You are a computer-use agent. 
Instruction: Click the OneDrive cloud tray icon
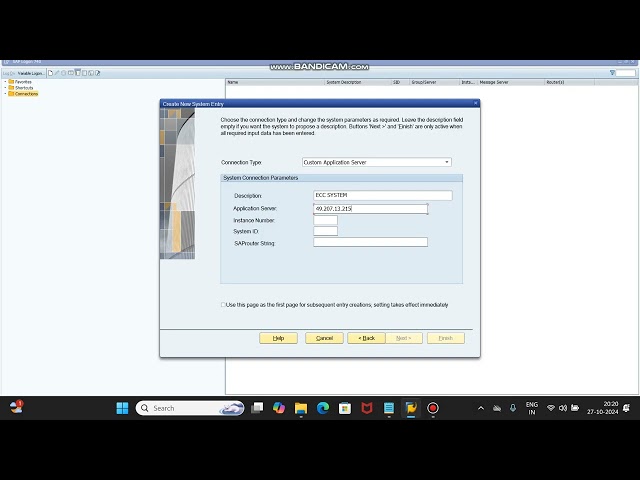[497, 408]
